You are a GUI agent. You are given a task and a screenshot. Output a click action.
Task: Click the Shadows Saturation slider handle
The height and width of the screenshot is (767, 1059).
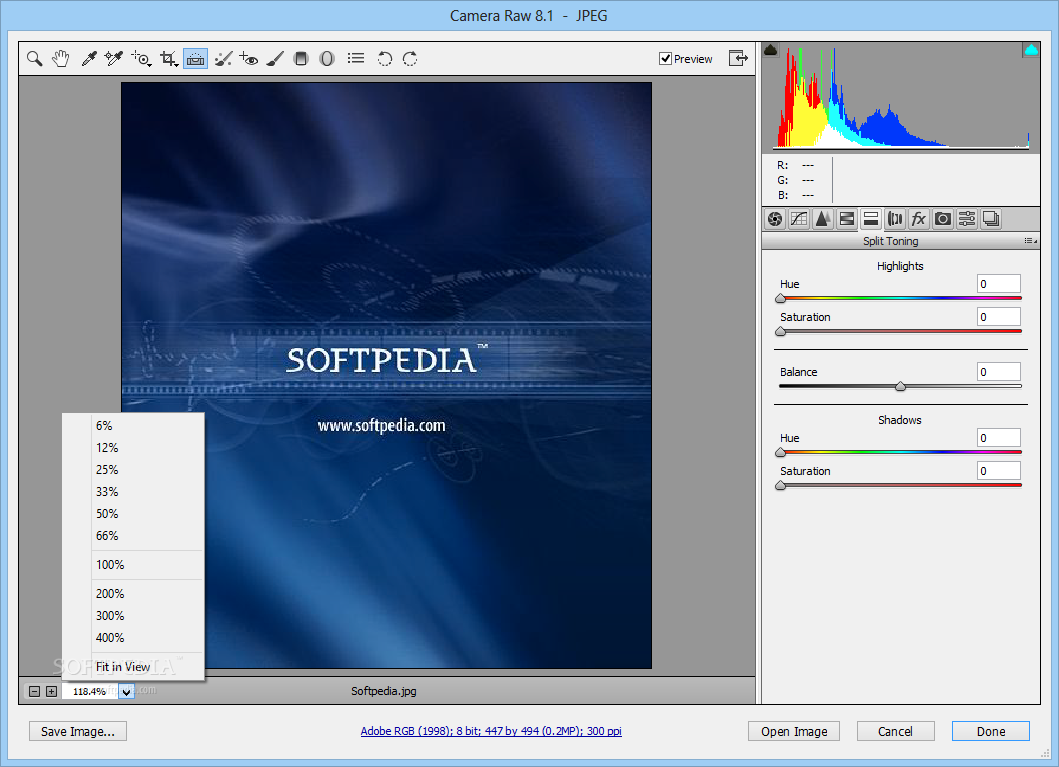[781, 485]
